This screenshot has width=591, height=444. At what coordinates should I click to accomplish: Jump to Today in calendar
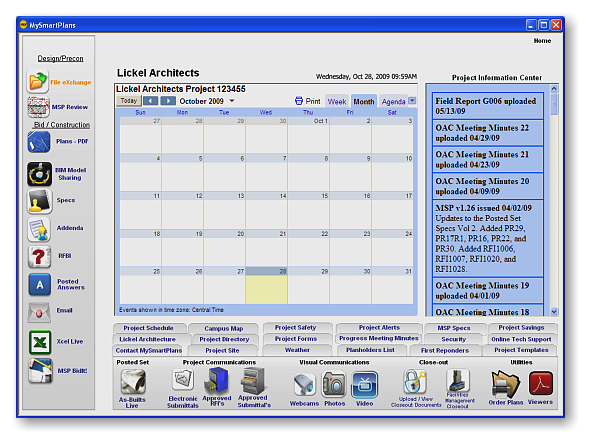(129, 101)
